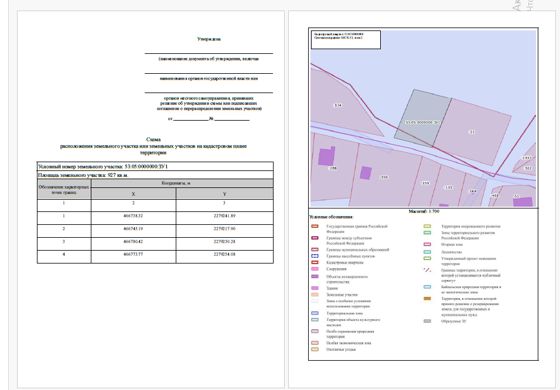Viewport: 560px width, 390px height.
Task: Click the municipal formation borders legend symbol
Action: [x=315, y=250]
